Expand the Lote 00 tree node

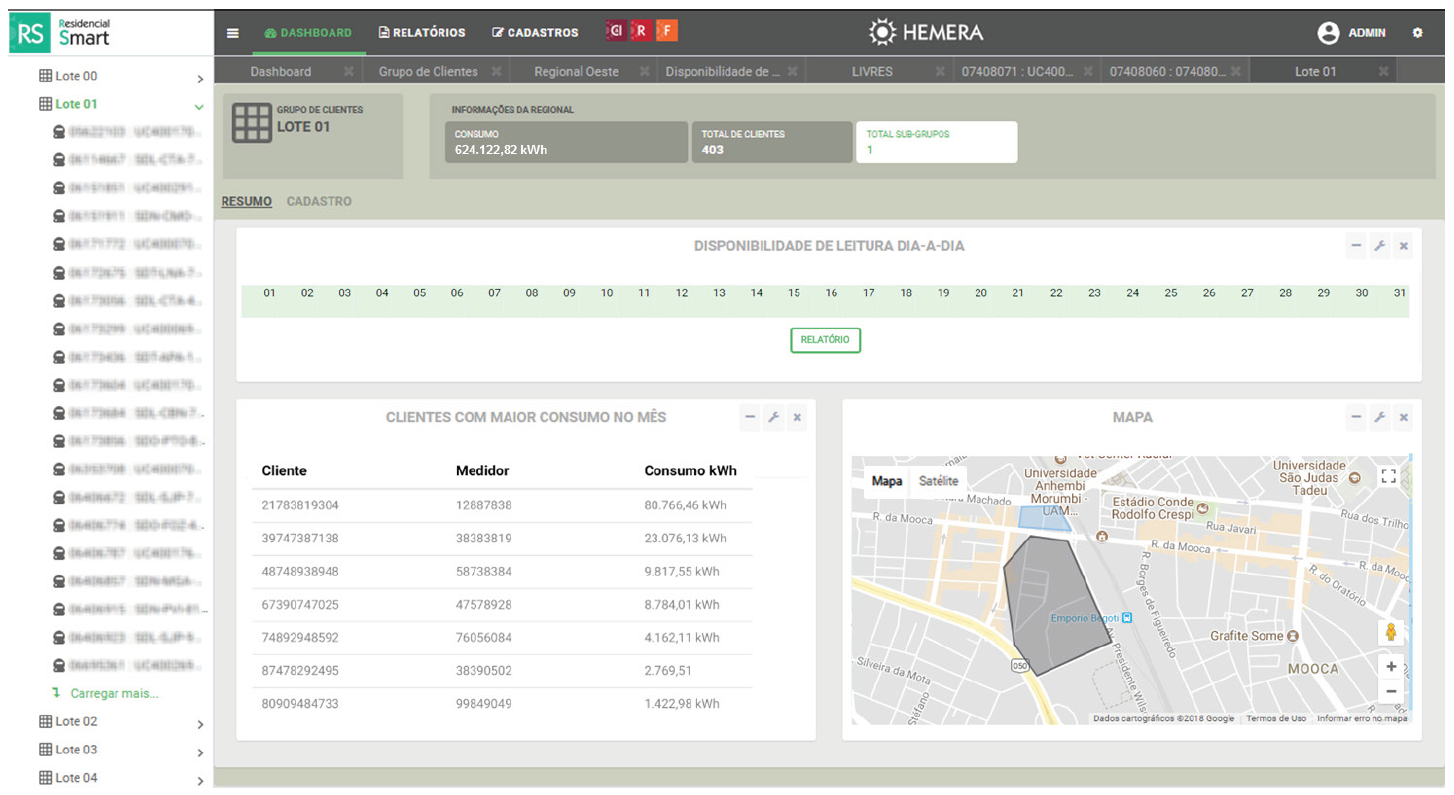click(x=200, y=78)
